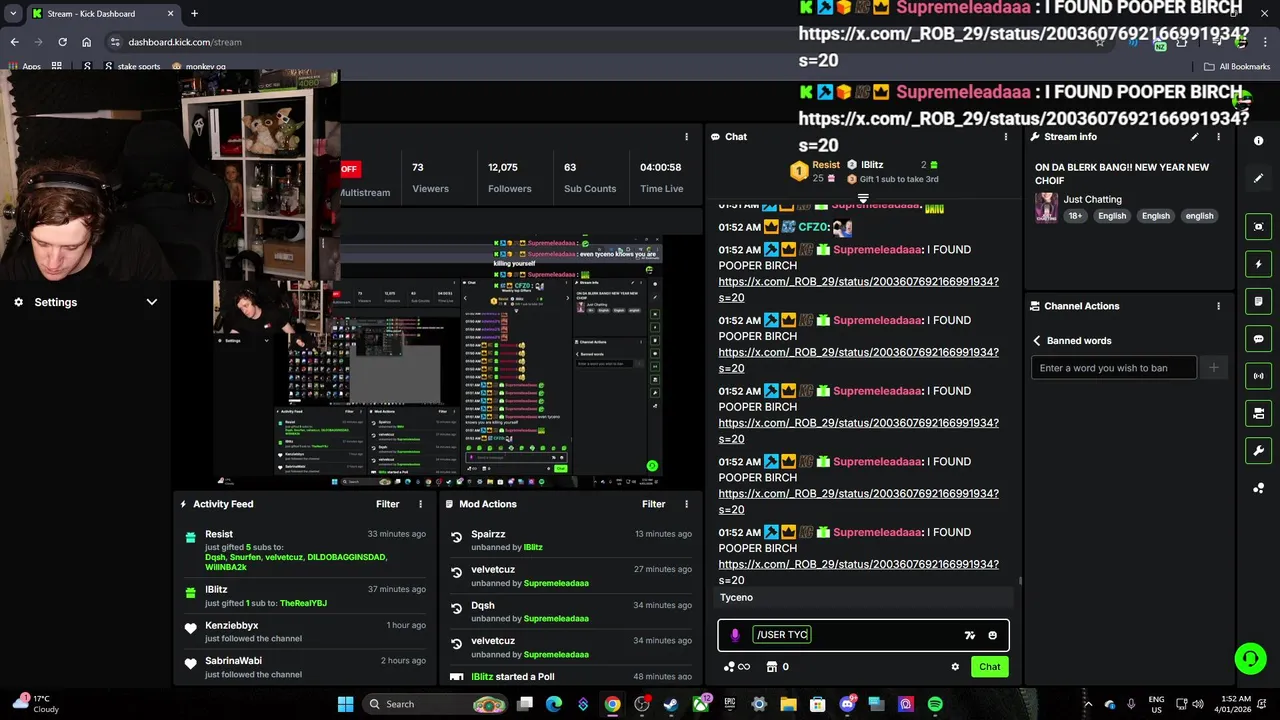Open Spotify from the taskbar

tap(935, 704)
